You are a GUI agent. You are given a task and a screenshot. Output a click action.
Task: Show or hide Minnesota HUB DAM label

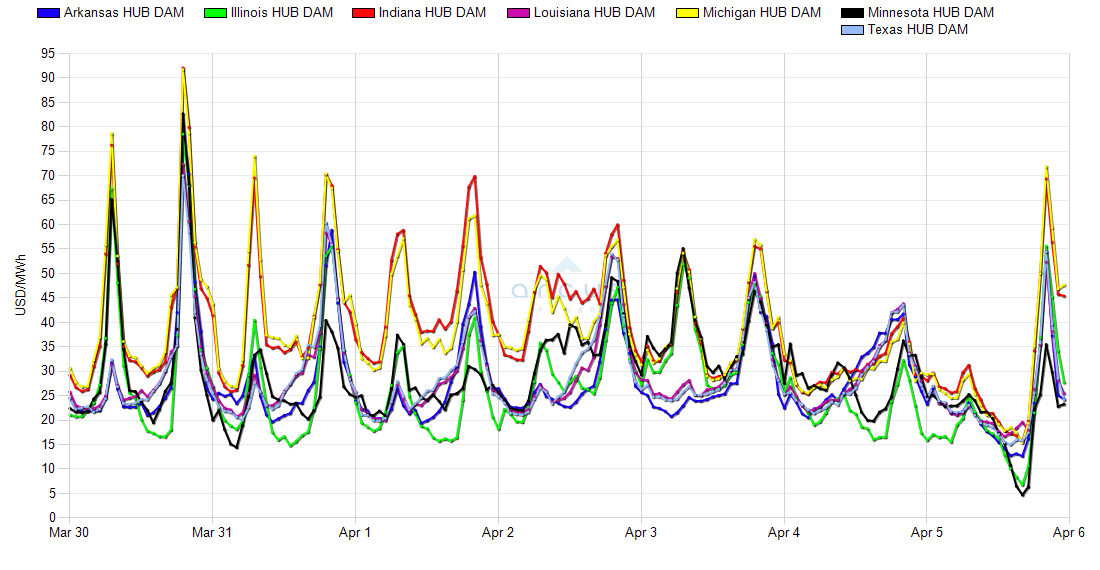(930, 13)
